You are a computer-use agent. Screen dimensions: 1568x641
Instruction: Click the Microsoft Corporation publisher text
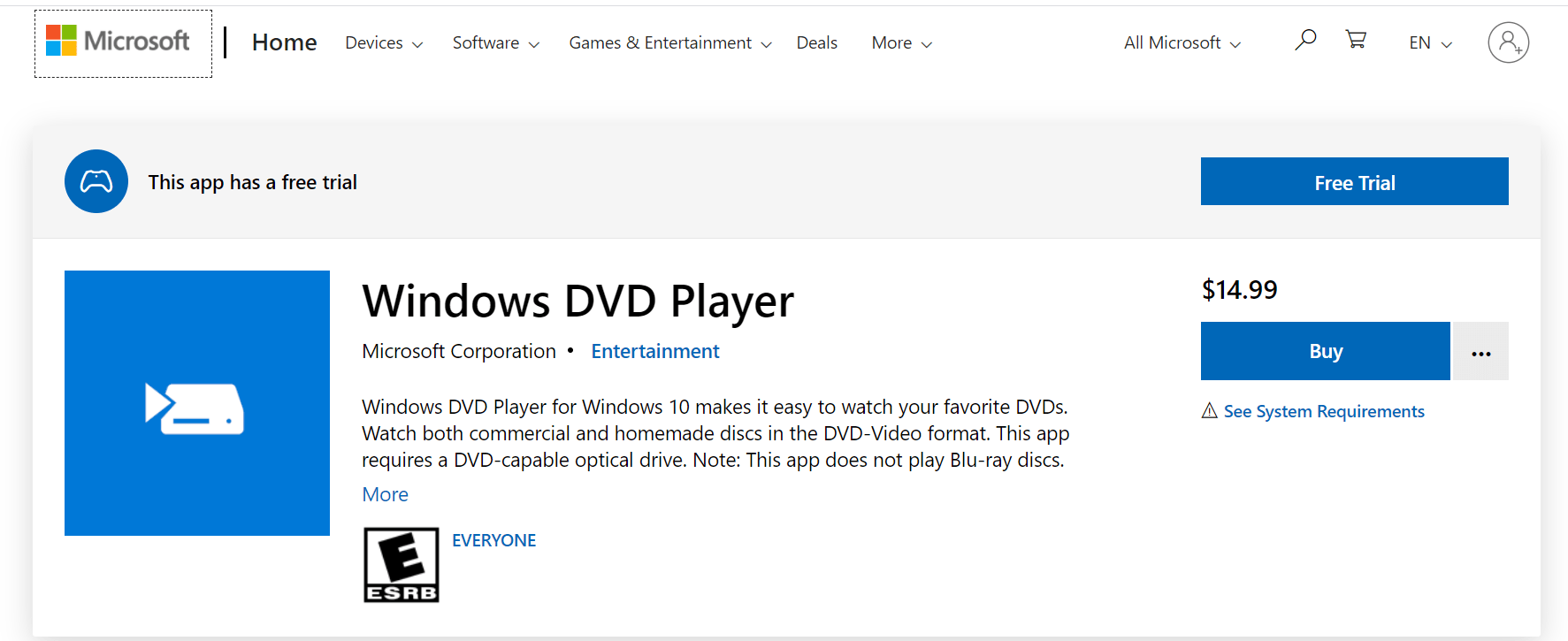pyautogui.click(x=459, y=351)
